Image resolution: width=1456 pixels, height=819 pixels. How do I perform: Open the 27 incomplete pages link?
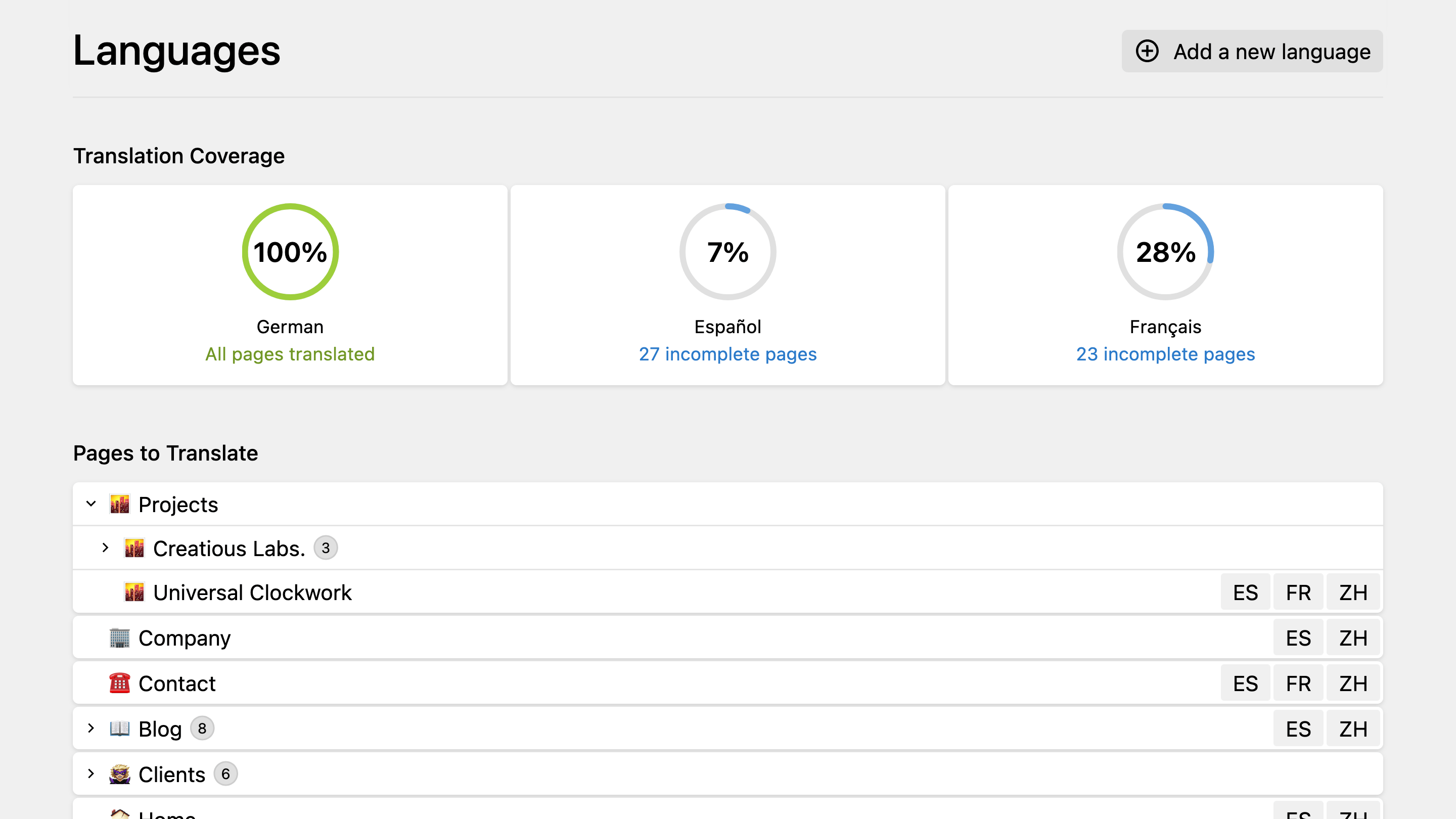coord(727,354)
